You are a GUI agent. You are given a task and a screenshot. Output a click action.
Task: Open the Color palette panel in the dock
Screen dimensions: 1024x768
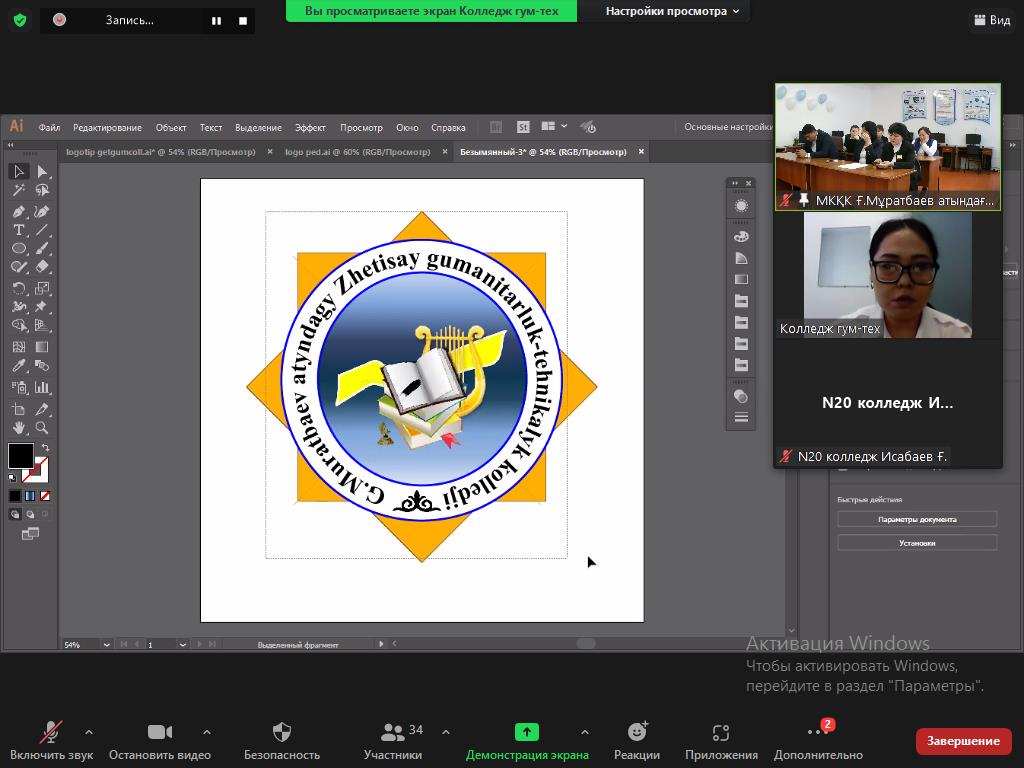click(741, 236)
